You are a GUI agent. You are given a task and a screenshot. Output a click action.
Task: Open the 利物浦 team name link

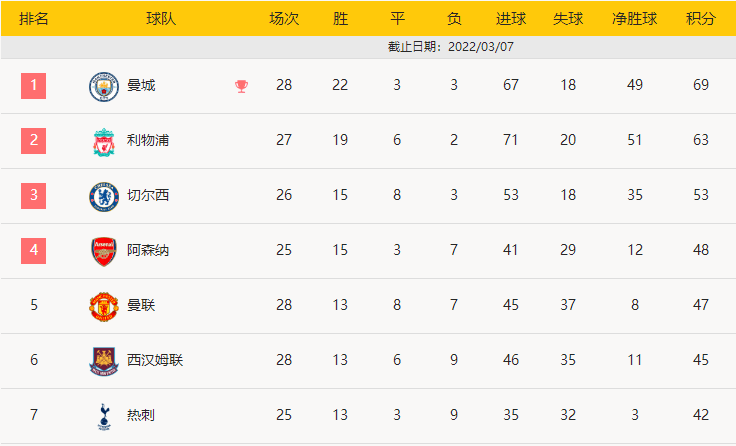148,140
